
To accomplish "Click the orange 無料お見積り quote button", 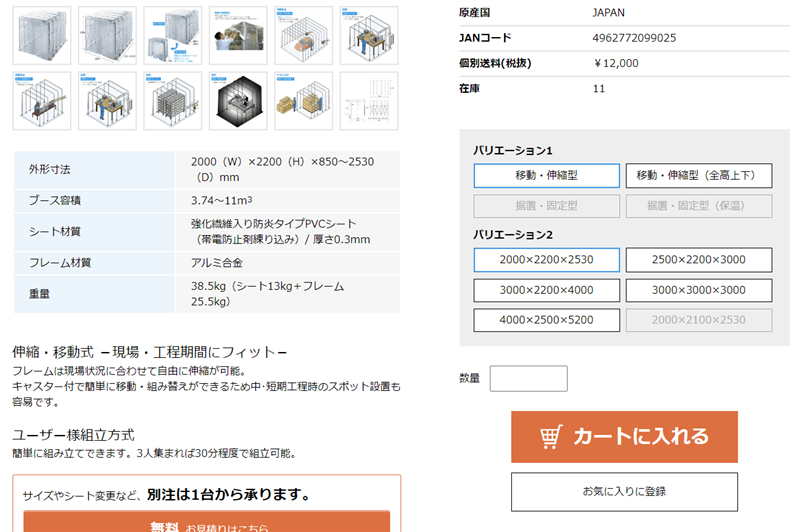I will tap(207, 524).
